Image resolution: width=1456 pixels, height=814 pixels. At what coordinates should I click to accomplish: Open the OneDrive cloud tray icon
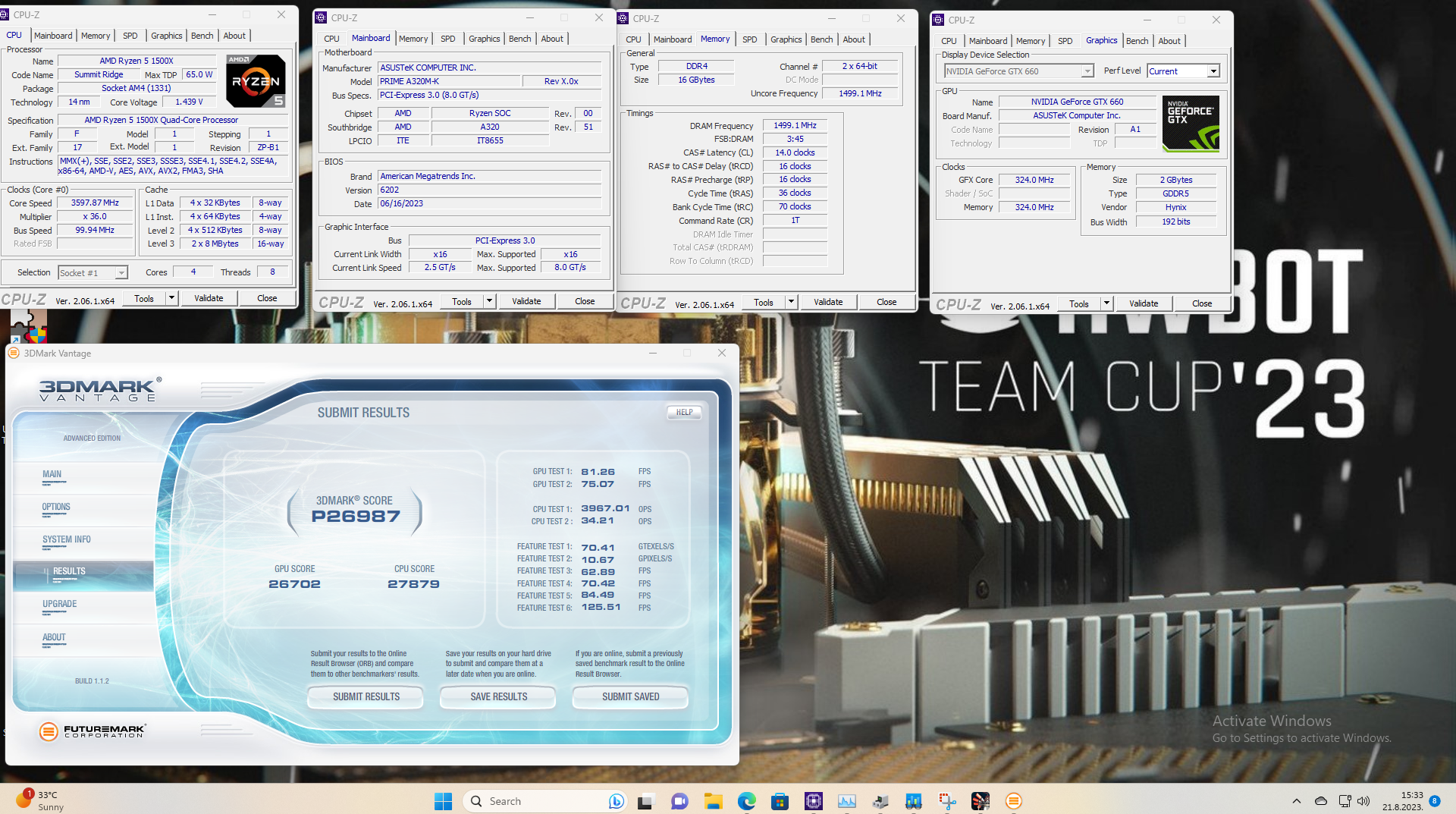tap(1321, 801)
